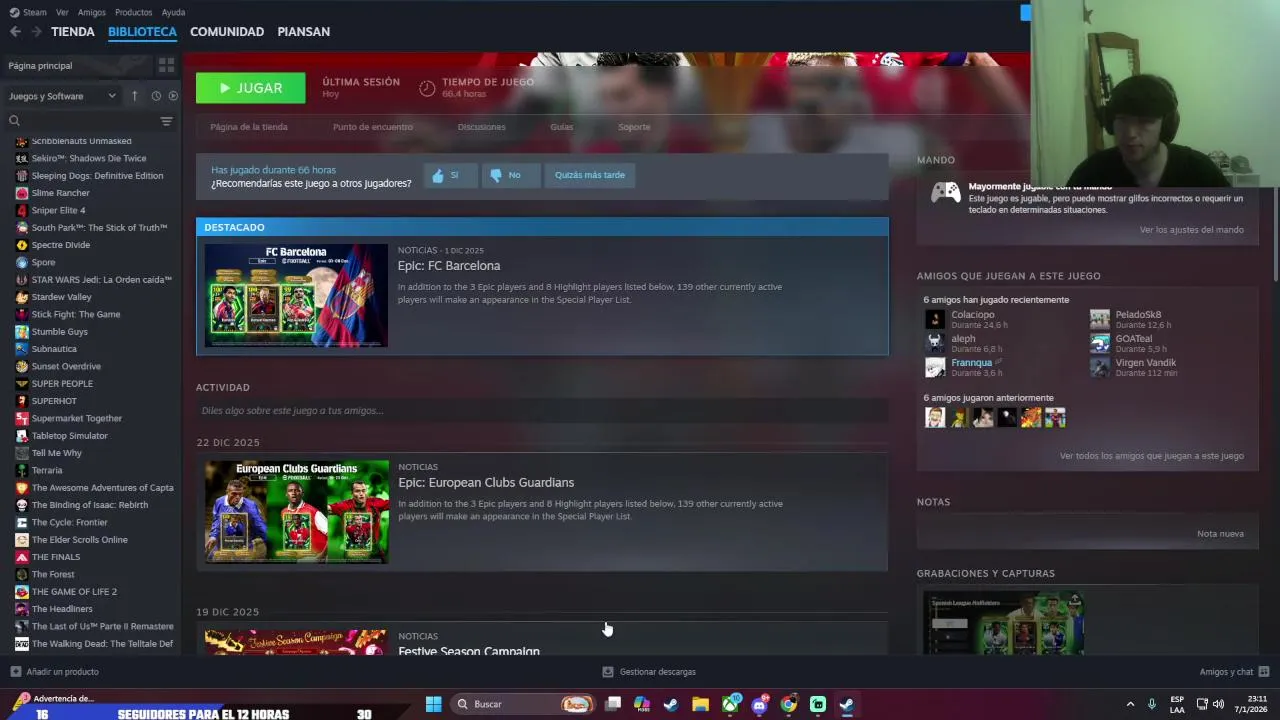Click the activity comment input field
The width and height of the screenshot is (1280, 720).
[542, 411]
